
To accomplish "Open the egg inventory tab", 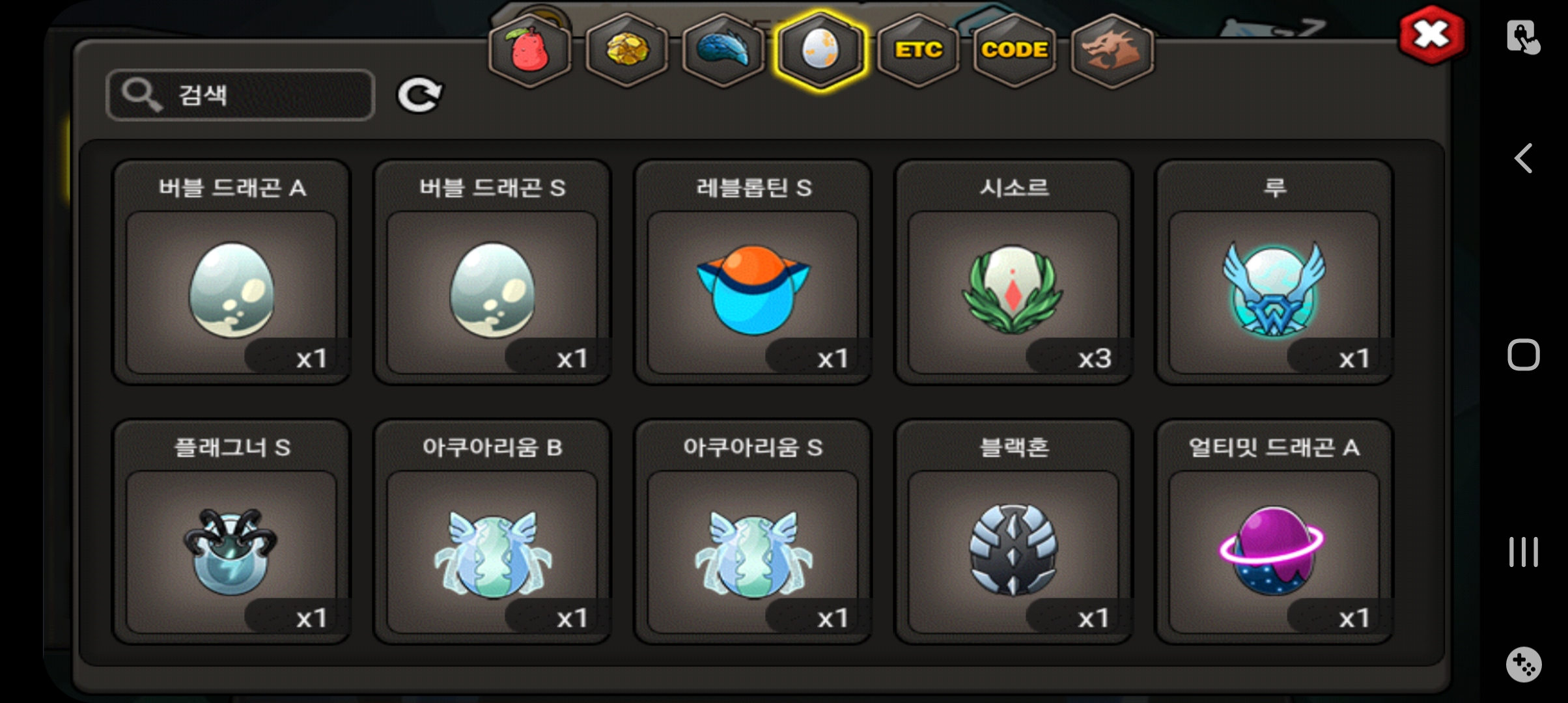I will click(820, 51).
